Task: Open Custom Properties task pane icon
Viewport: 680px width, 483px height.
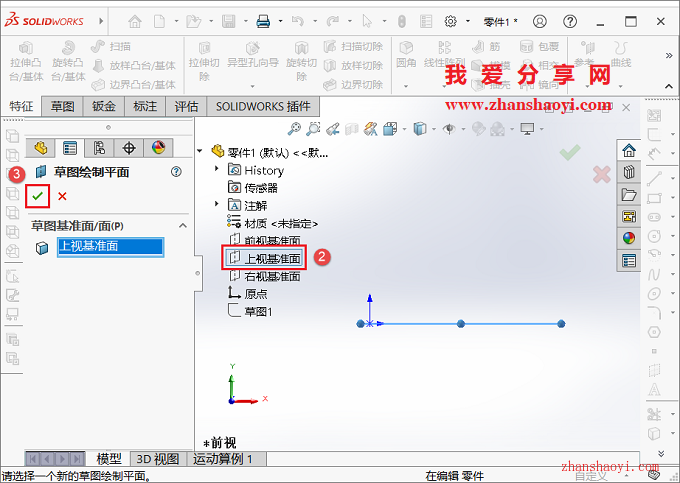Action: 628,260
